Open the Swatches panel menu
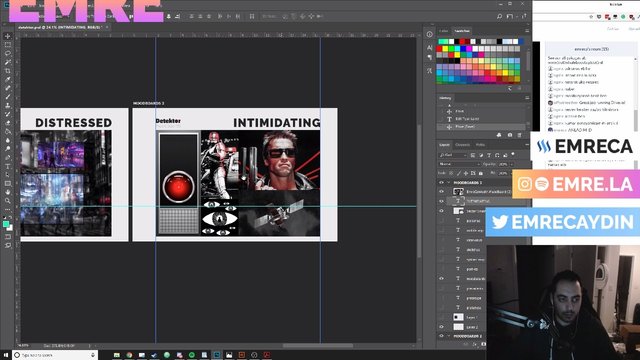The width and height of the screenshot is (640, 360). (527, 31)
